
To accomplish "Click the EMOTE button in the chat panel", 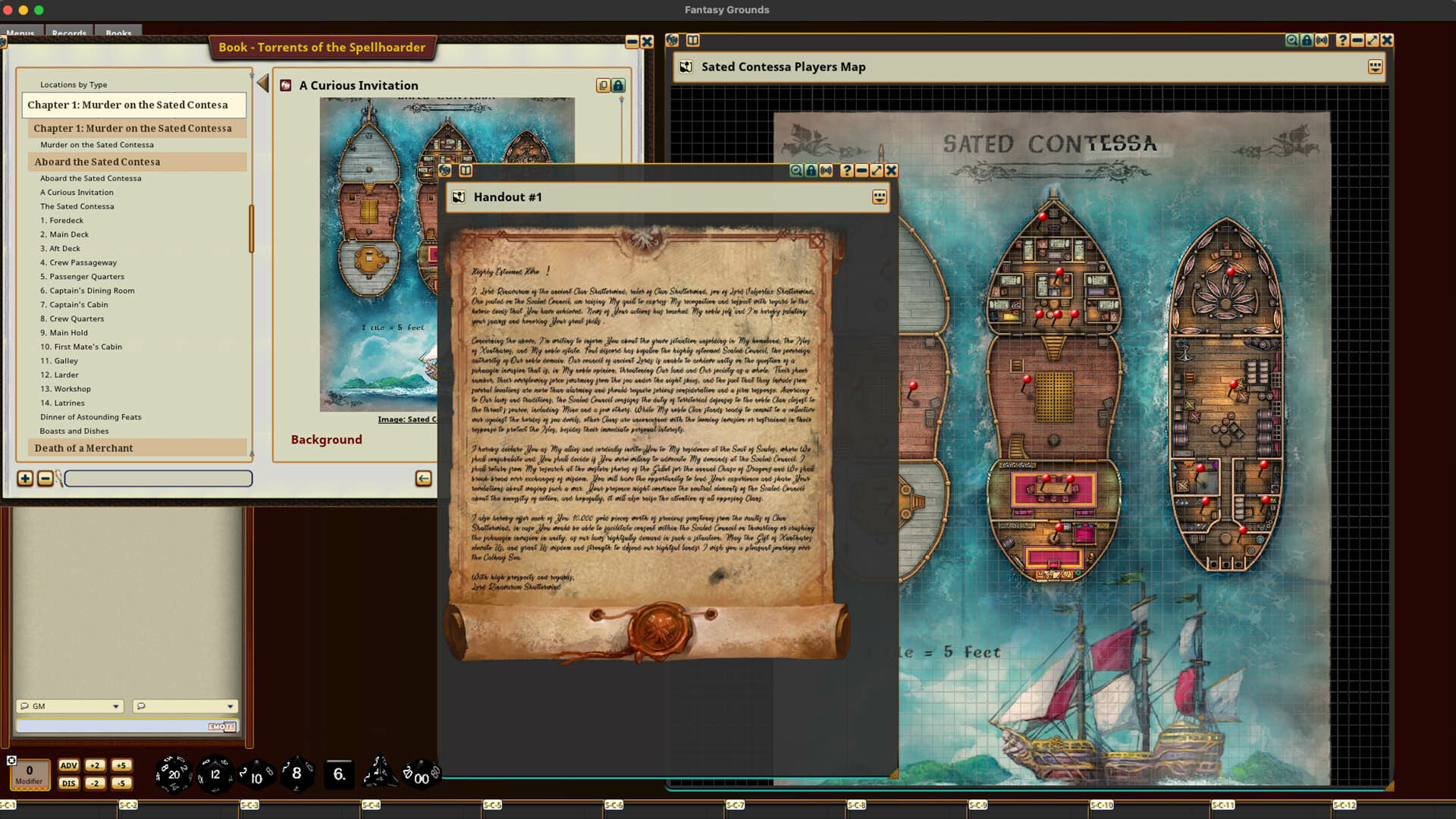I will point(221,726).
